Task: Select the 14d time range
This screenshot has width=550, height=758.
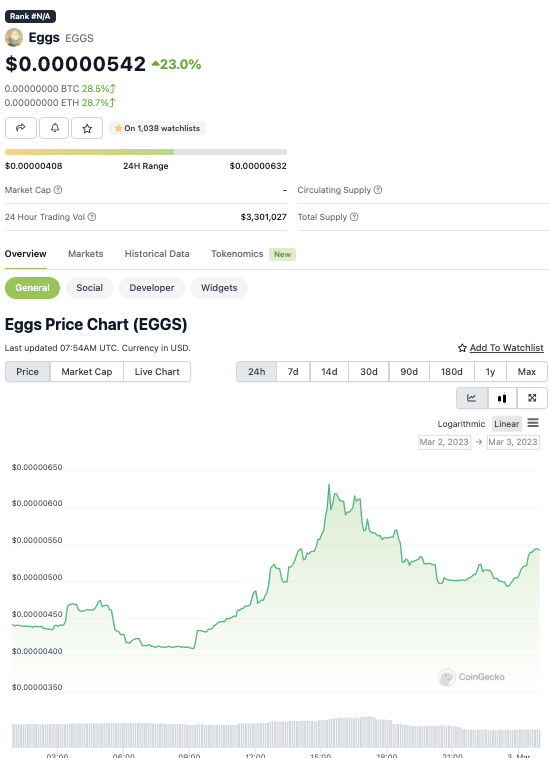Action: (329, 372)
